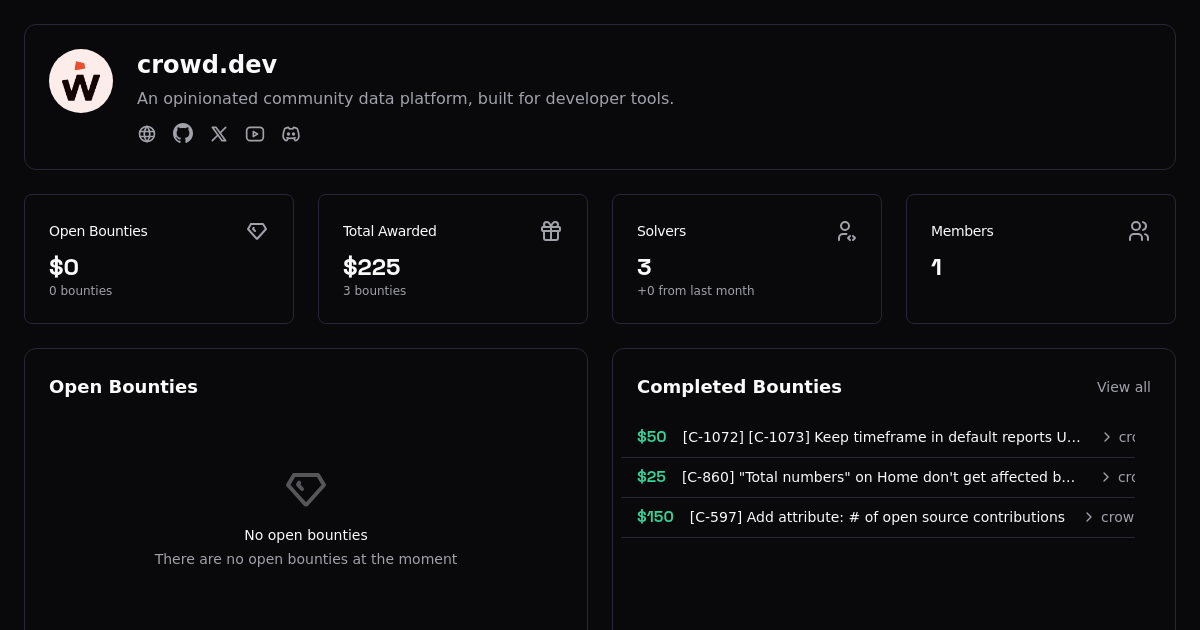This screenshot has width=1200, height=630.
Task: Click the diamond icon on Open Bounties card
Action: 257,231
